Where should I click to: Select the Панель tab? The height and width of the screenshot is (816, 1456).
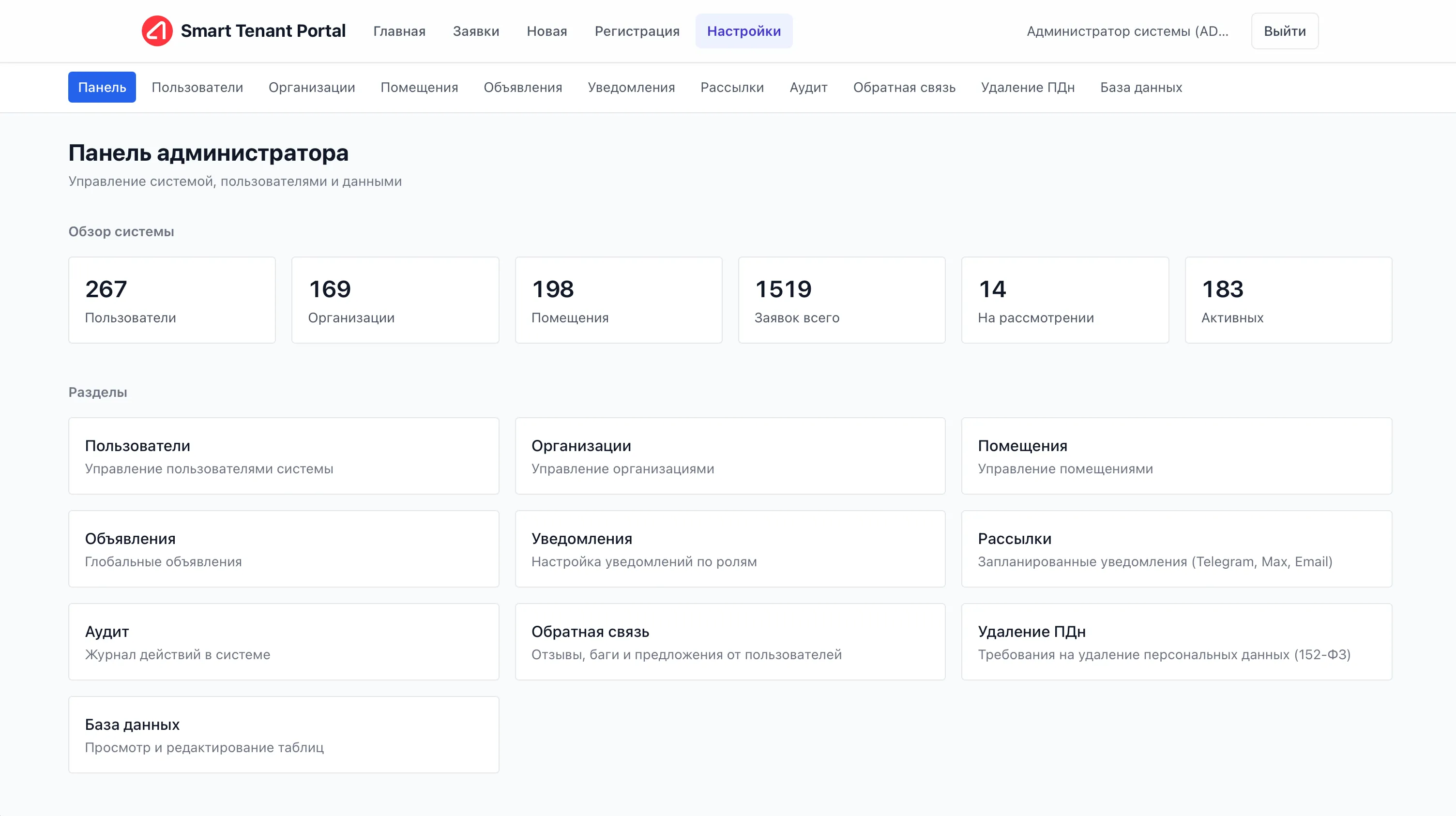(102, 87)
